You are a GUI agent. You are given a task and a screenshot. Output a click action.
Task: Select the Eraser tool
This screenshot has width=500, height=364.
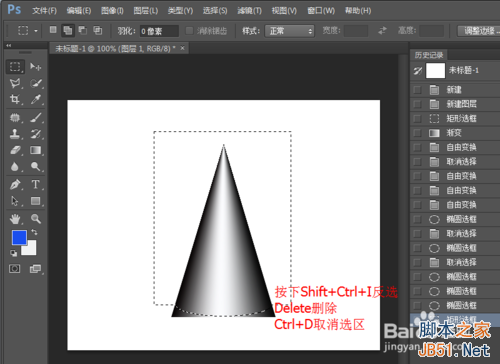click(x=15, y=150)
